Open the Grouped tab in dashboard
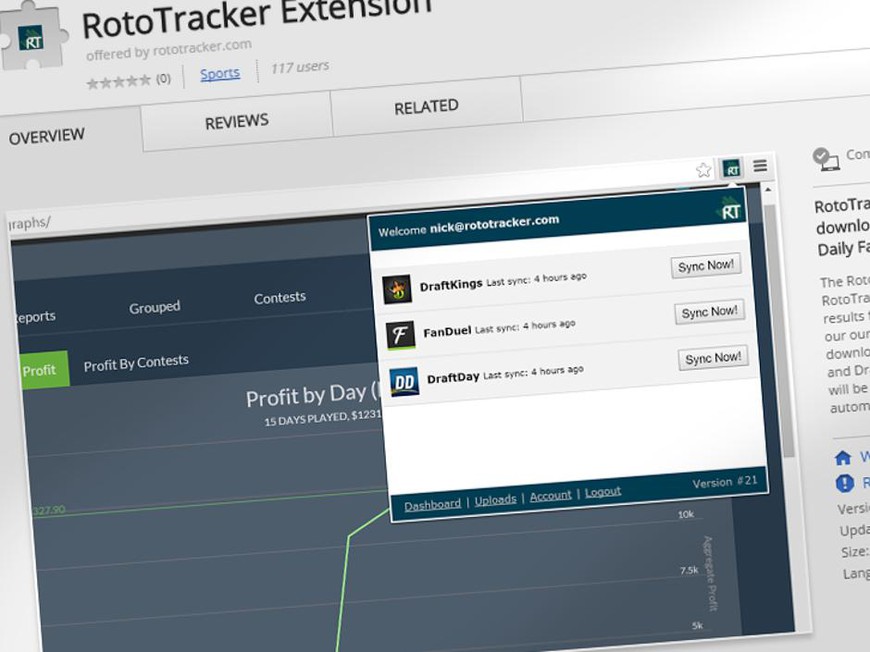This screenshot has height=652, width=870. point(155,307)
